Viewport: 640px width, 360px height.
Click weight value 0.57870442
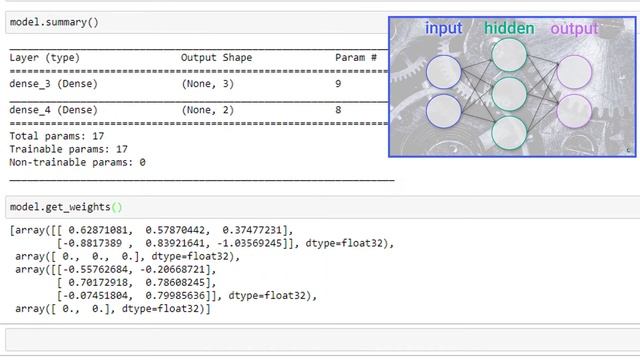(175, 230)
